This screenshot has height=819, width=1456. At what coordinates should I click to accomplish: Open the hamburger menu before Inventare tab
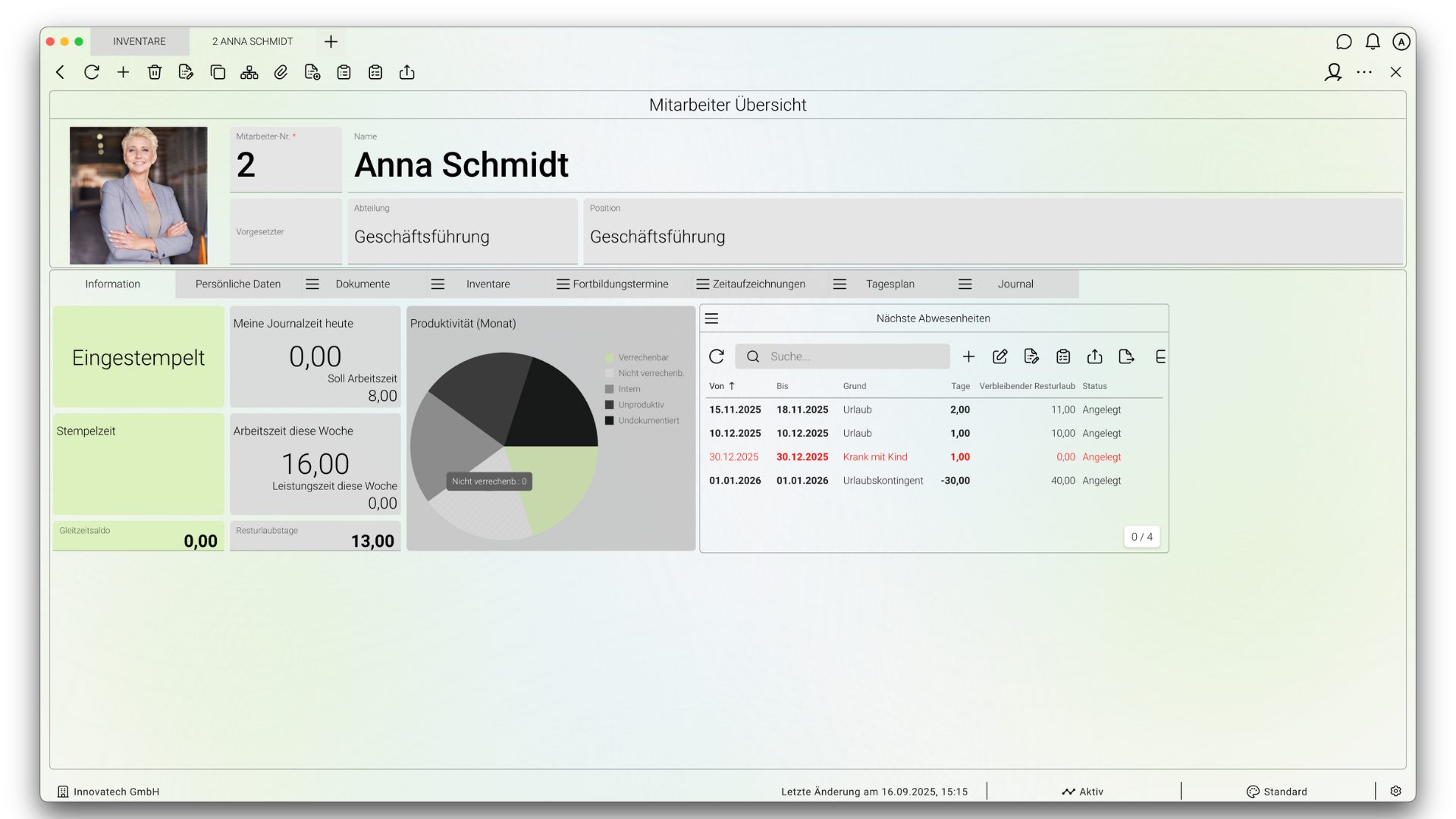(x=438, y=284)
